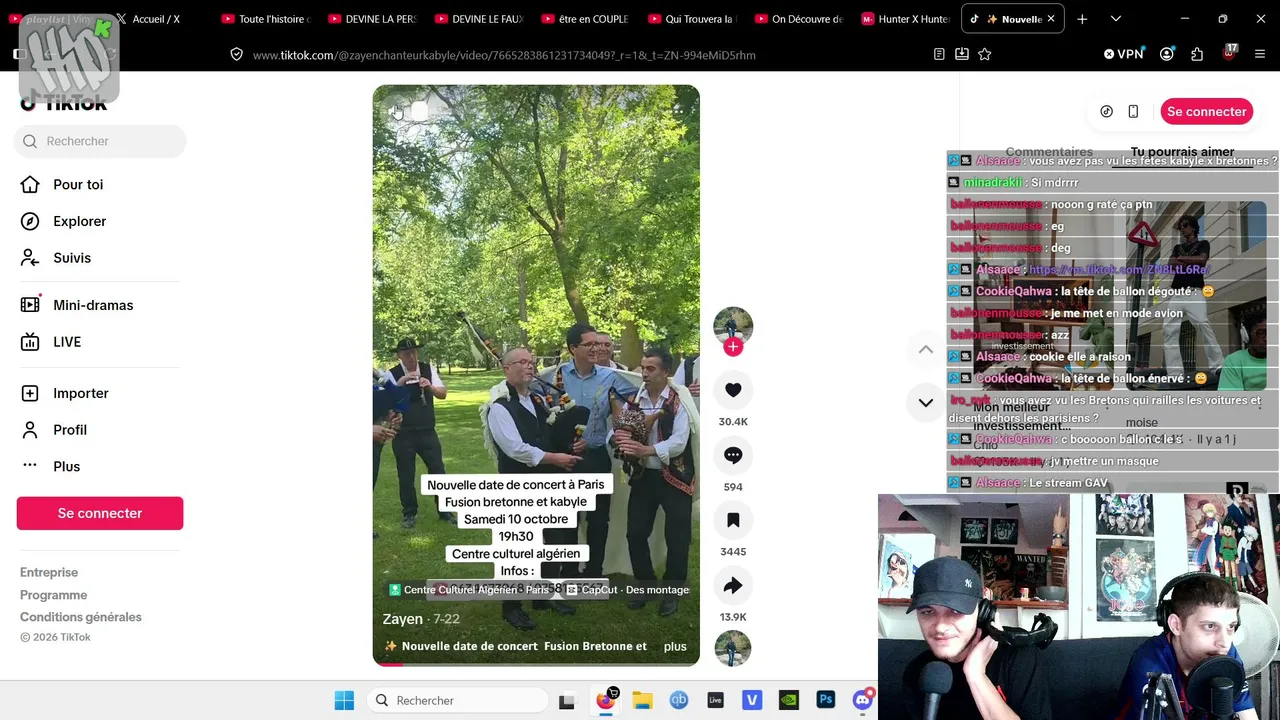1280x720 pixels.
Task: Open Zayen username on the video
Action: (403, 619)
